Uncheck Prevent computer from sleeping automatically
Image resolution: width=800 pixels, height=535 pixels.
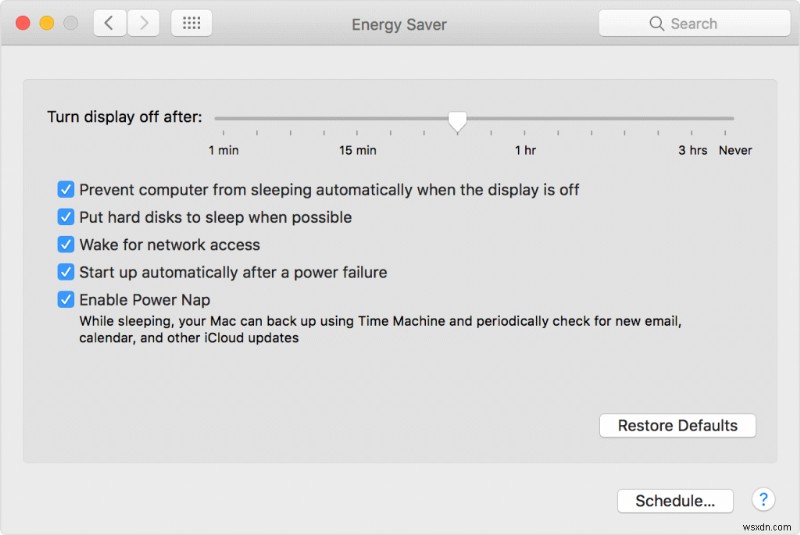[65, 190]
